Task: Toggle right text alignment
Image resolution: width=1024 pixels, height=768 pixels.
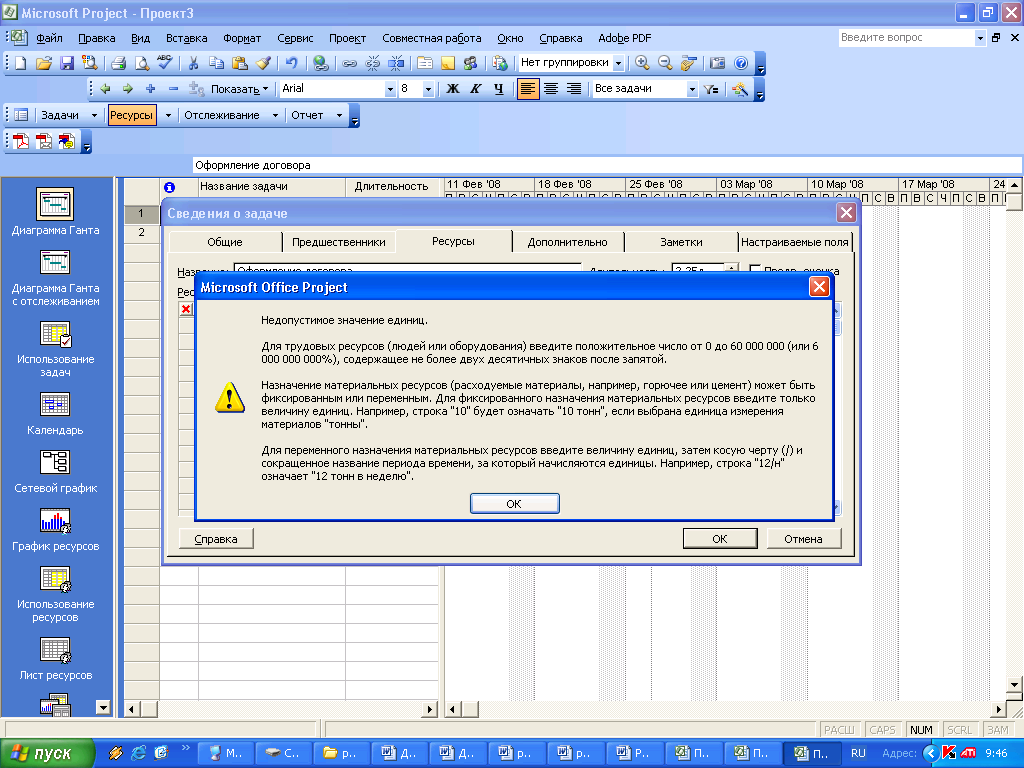Action: click(x=573, y=89)
